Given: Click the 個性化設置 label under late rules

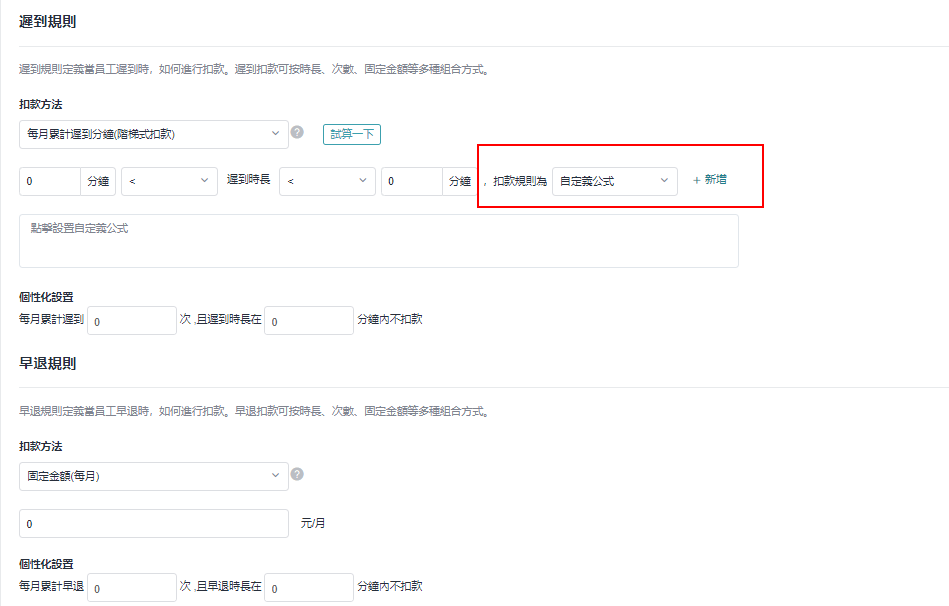Looking at the screenshot, I should click(x=46, y=298).
